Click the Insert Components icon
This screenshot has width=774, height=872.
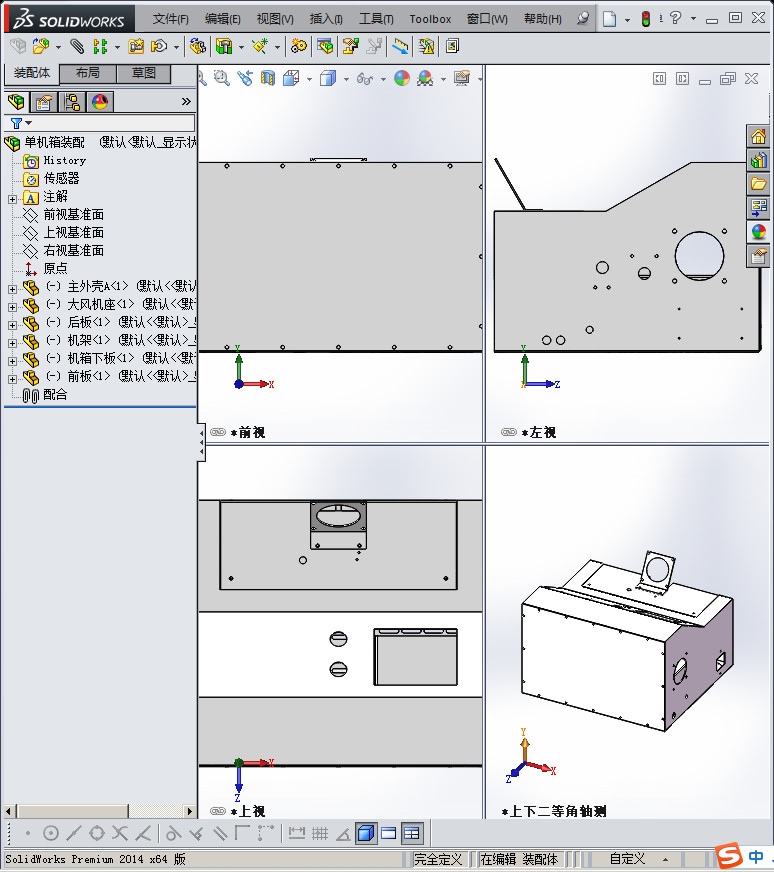(x=41, y=46)
